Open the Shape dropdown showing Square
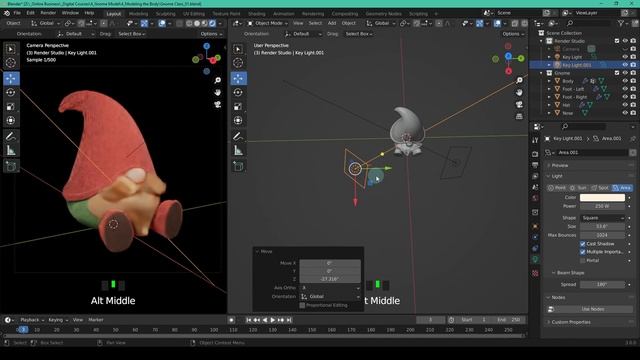Screen dimensions: 640x360 tap(602, 218)
